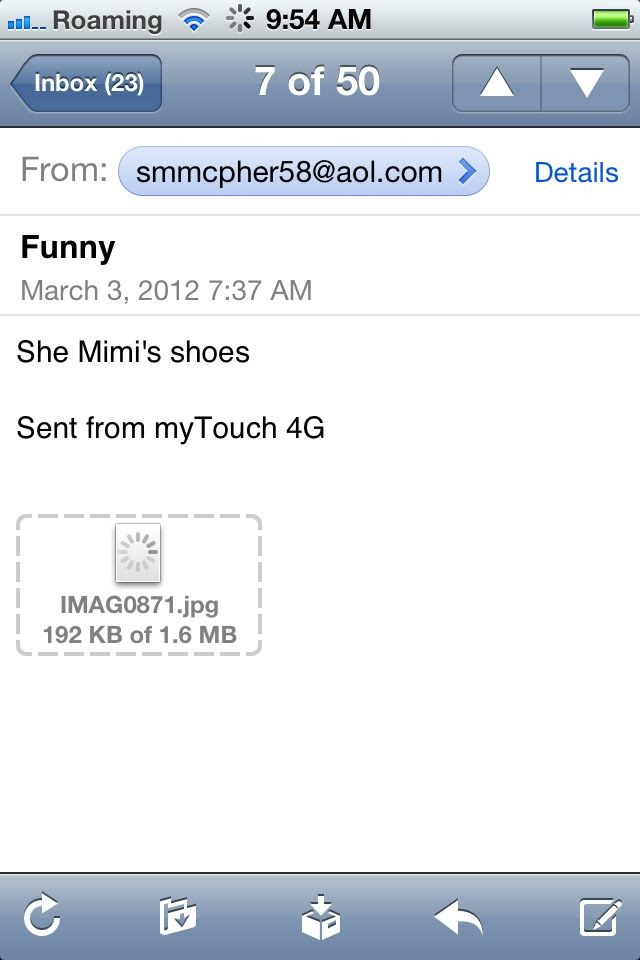Tap the refresh mail icon

42,915
